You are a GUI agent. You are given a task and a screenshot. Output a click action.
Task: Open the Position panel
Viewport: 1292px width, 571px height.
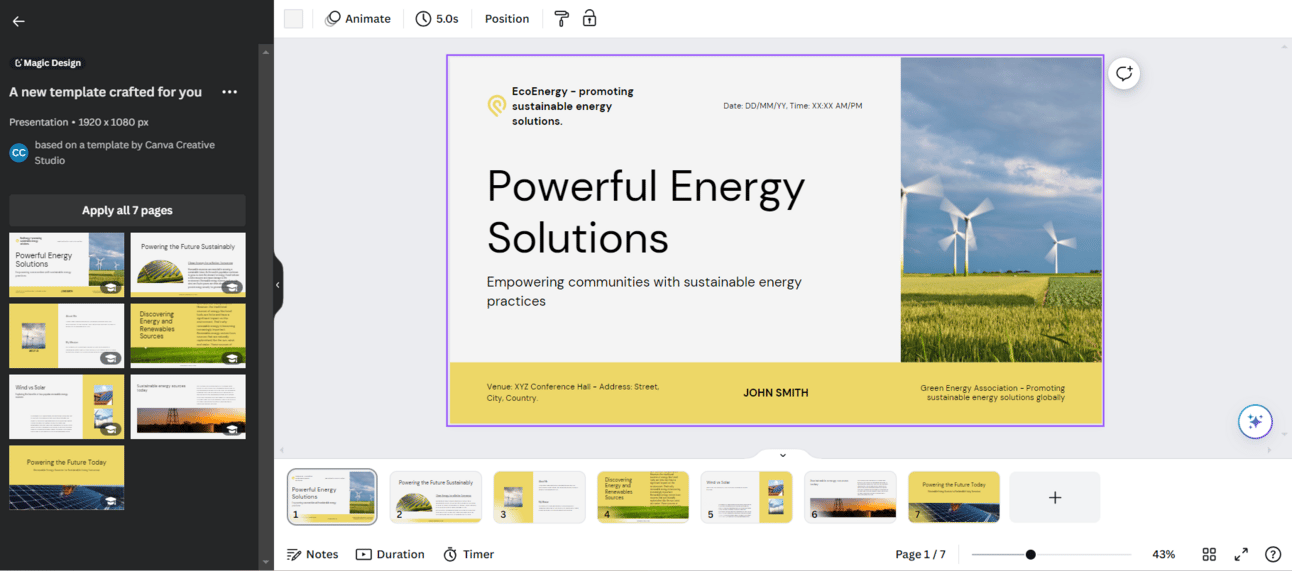(x=507, y=19)
